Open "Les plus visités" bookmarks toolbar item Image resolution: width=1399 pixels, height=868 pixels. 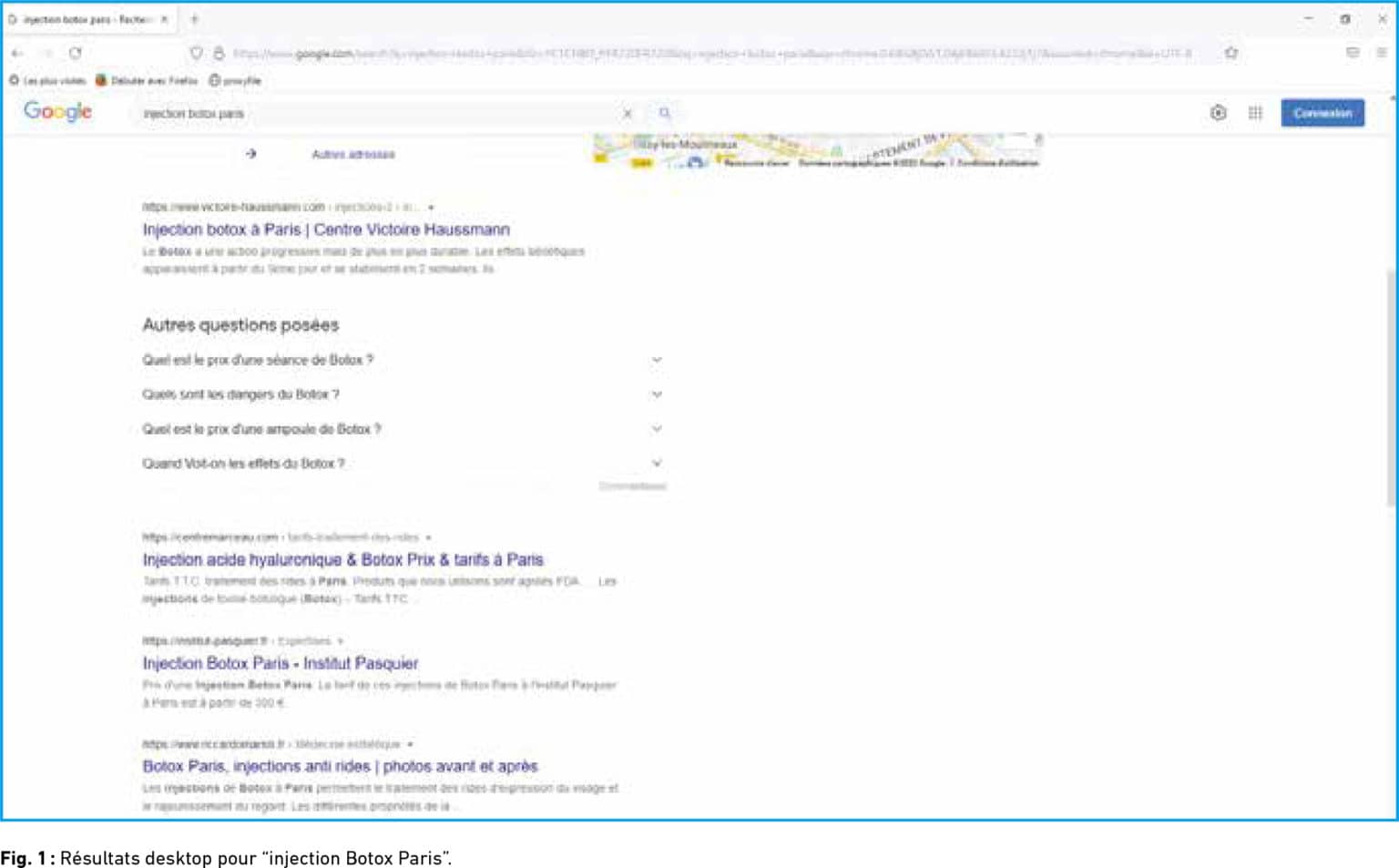point(48,80)
